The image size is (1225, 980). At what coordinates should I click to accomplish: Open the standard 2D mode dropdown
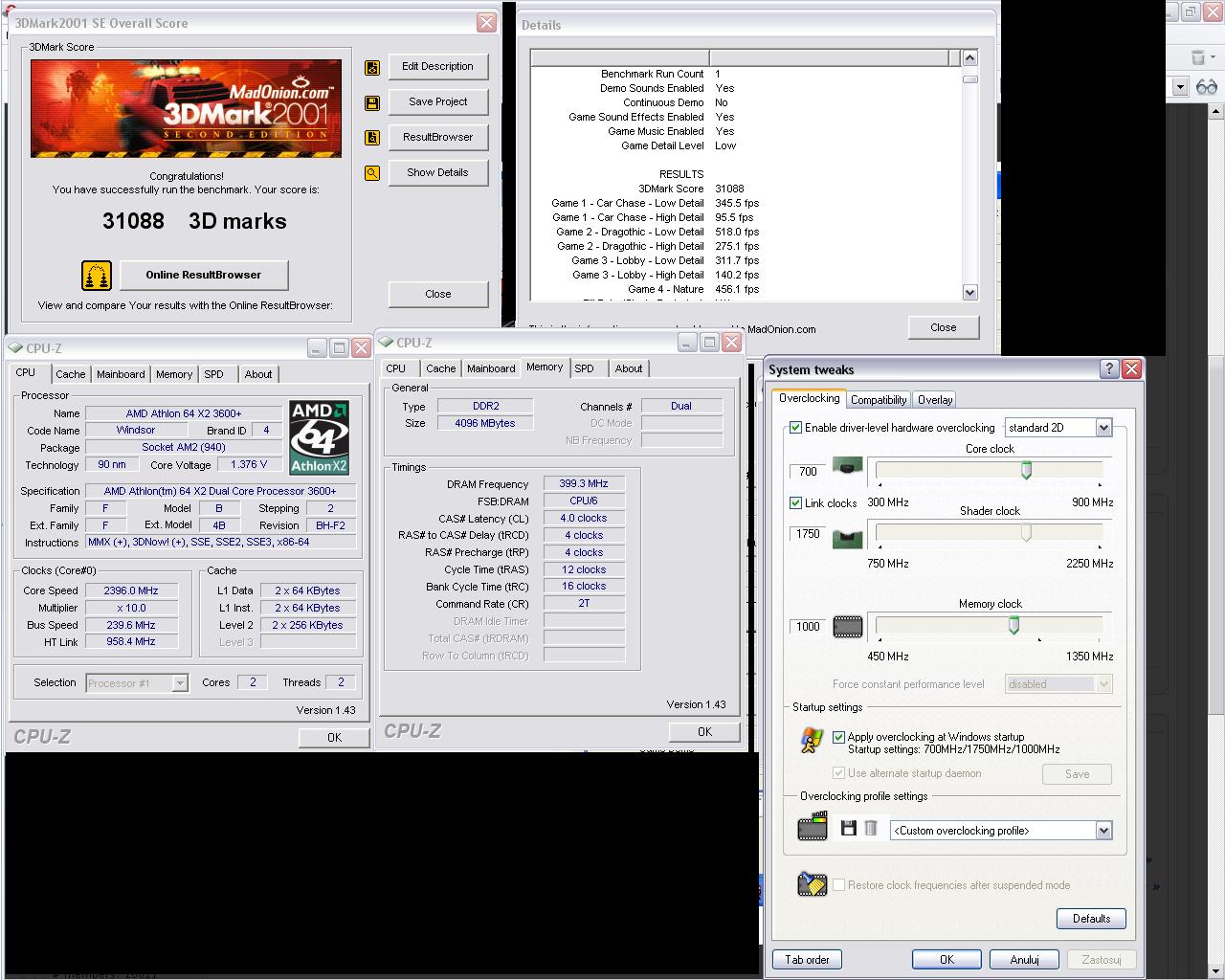pyautogui.click(x=1103, y=428)
